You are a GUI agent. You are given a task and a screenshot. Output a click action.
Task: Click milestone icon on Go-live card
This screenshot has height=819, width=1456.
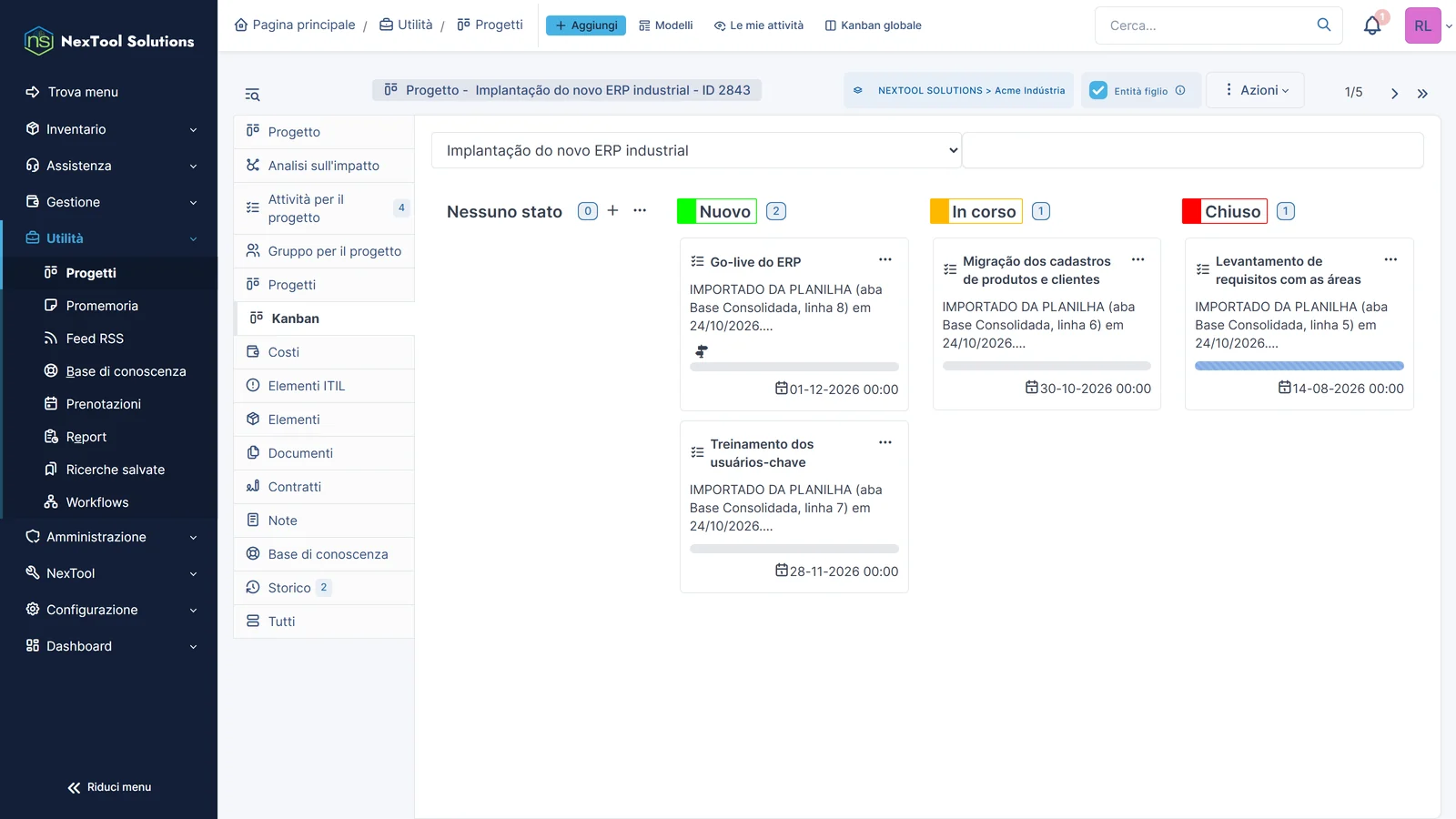702,351
